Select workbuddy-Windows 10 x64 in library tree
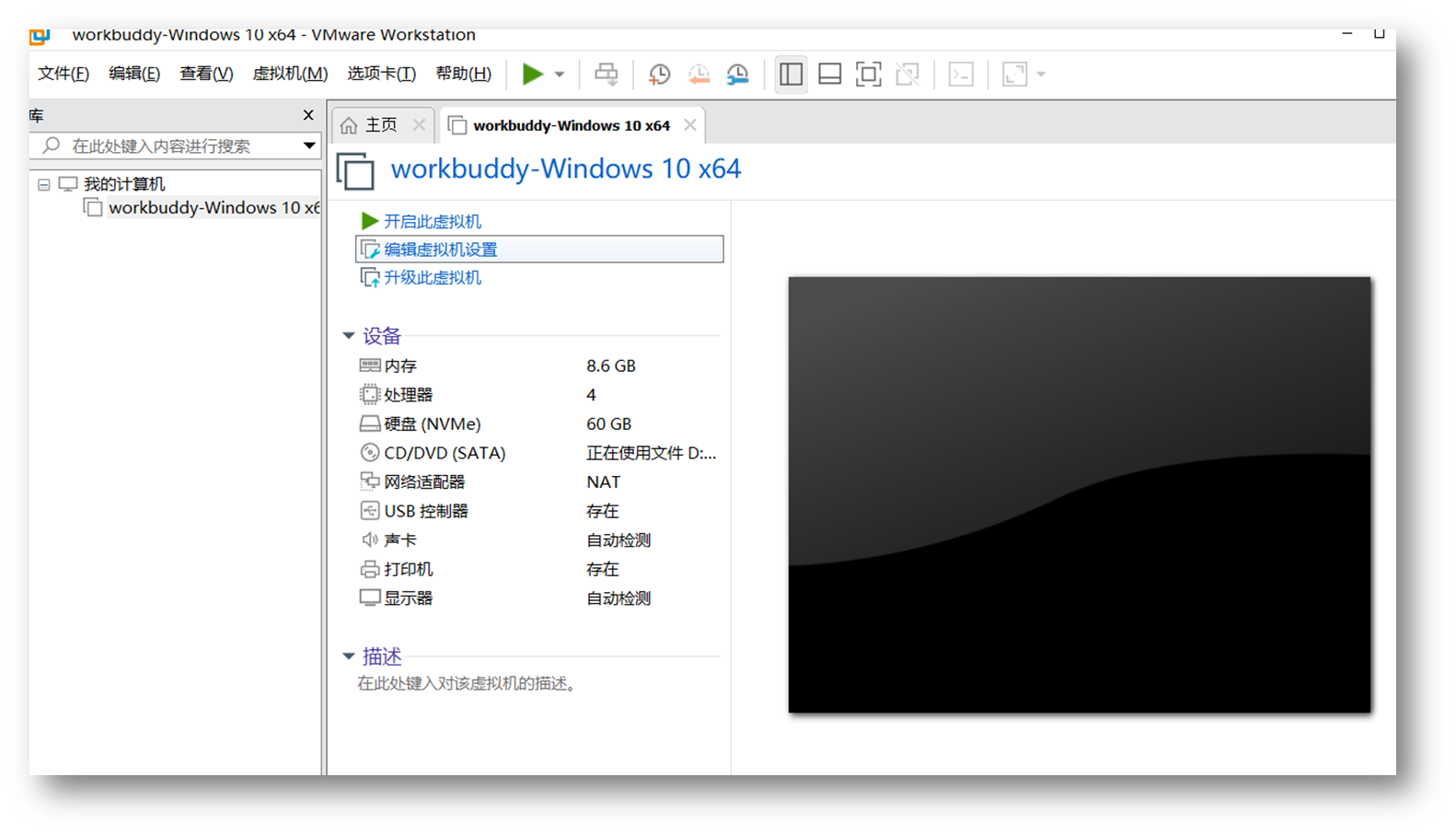Image resolution: width=1456 pixels, height=835 pixels. 214,208
